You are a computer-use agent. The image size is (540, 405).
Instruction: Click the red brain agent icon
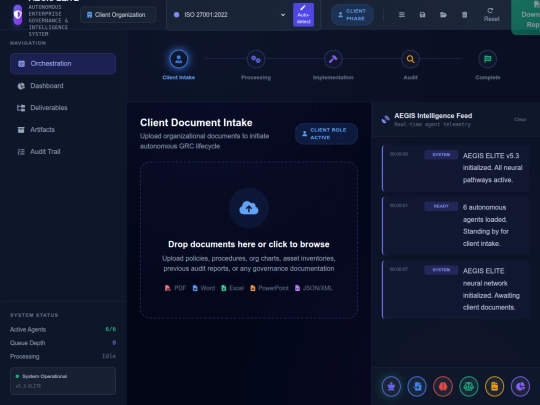pyautogui.click(x=443, y=386)
